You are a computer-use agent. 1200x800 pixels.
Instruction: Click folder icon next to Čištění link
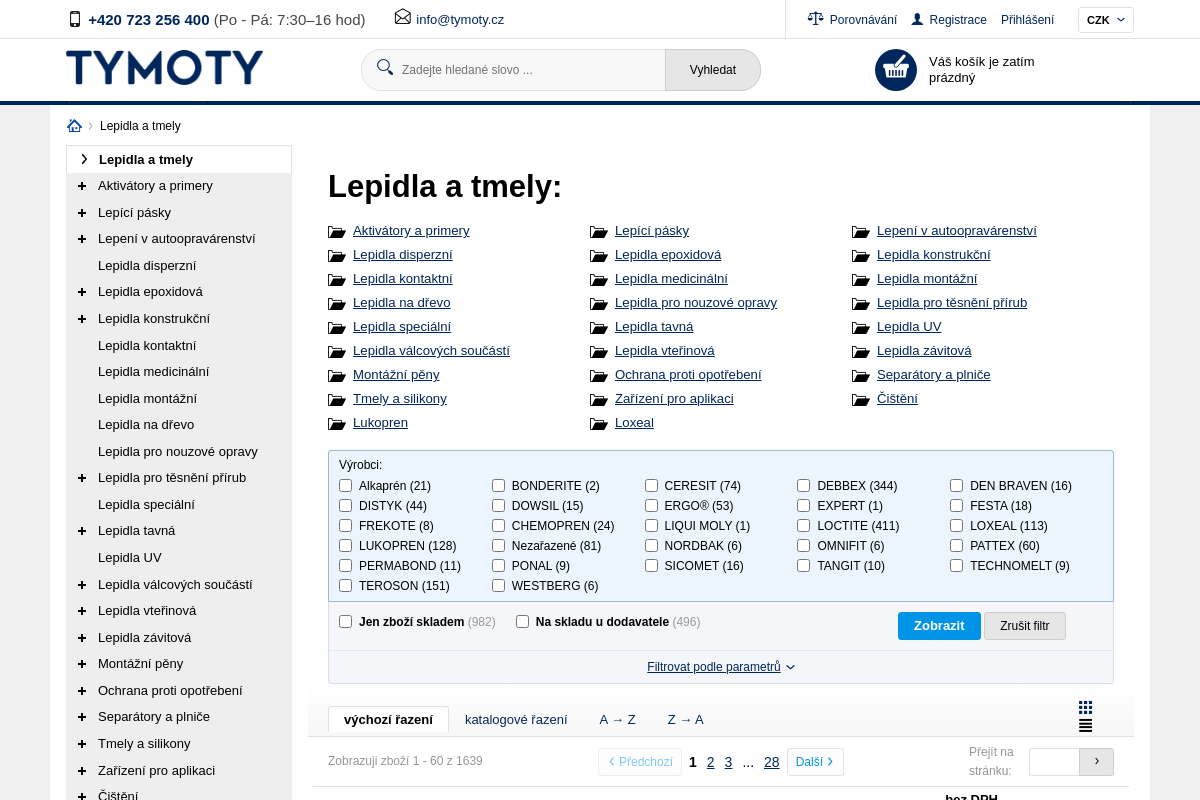click(860, 400)
